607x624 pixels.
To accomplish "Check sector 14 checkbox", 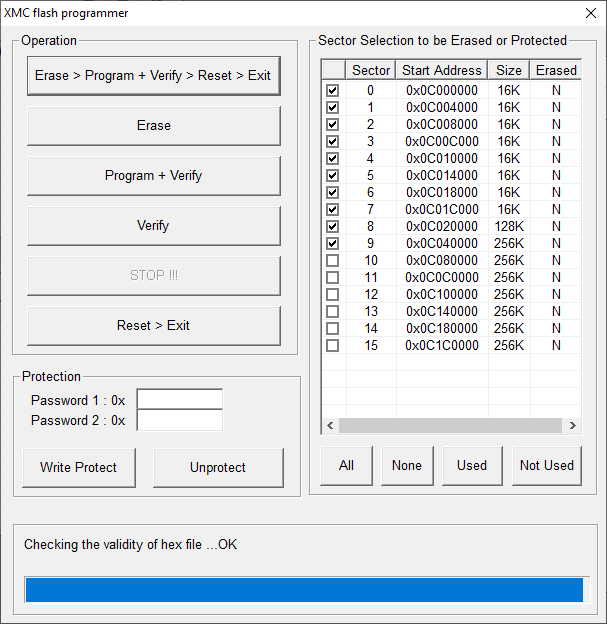I will point(333,329).
